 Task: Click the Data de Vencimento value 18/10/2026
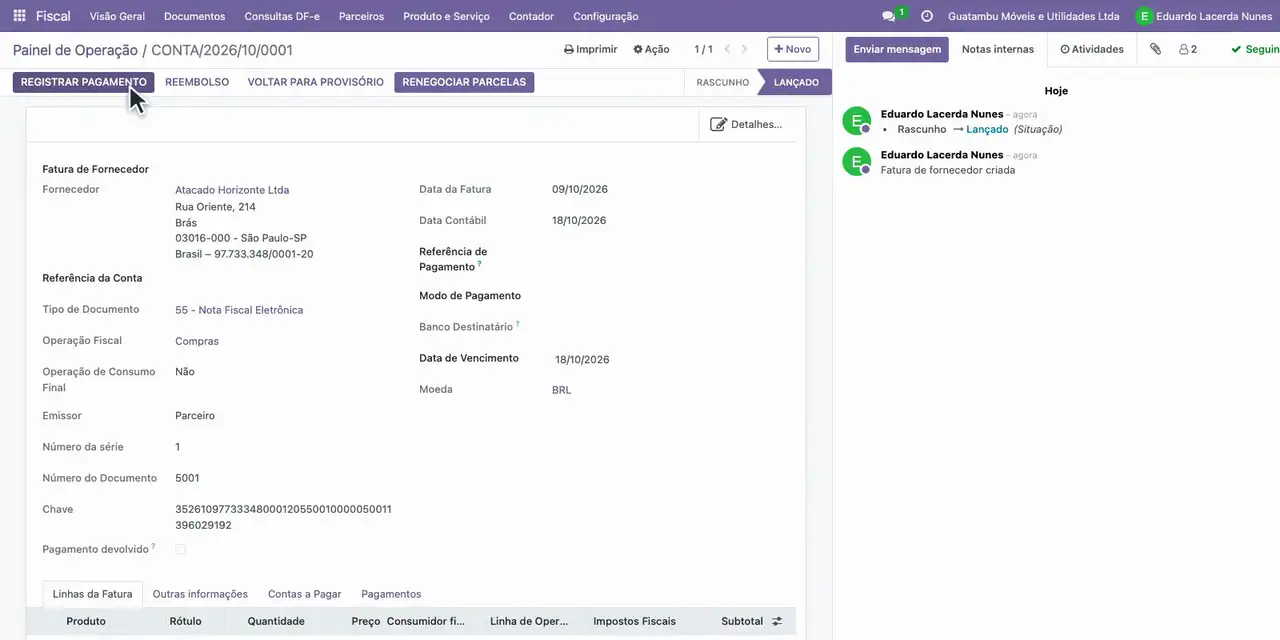582,359
